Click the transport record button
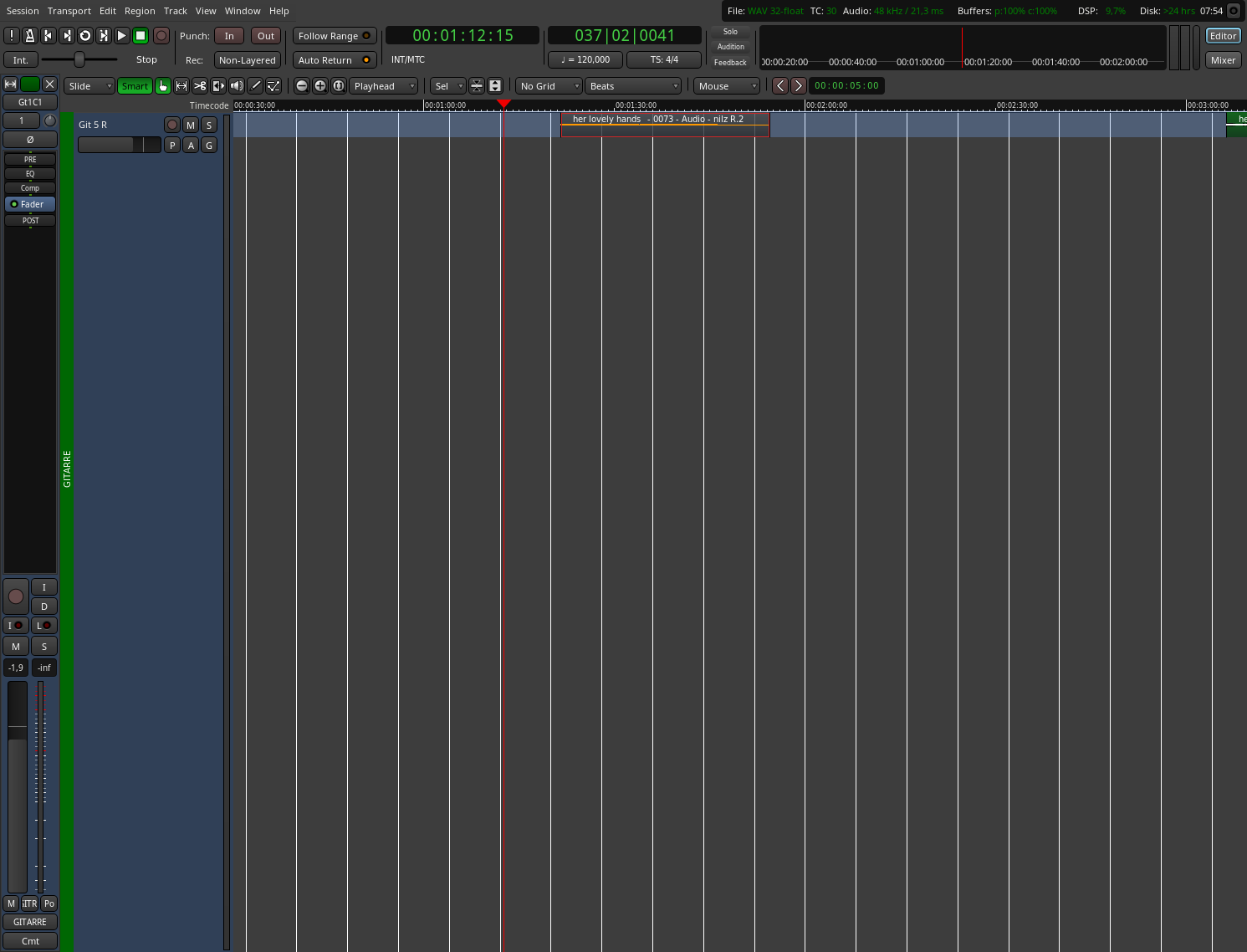 point(161,35)
